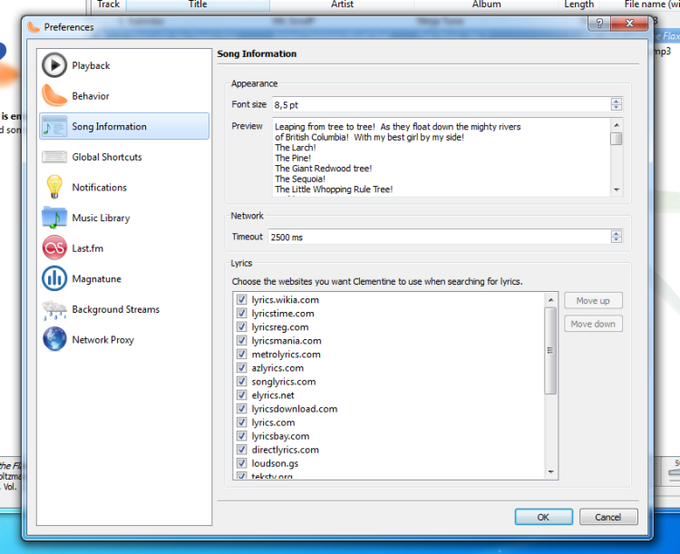Click Title column header in main window
The height and width of the screenshot is (554, 680).
point(198,4)
